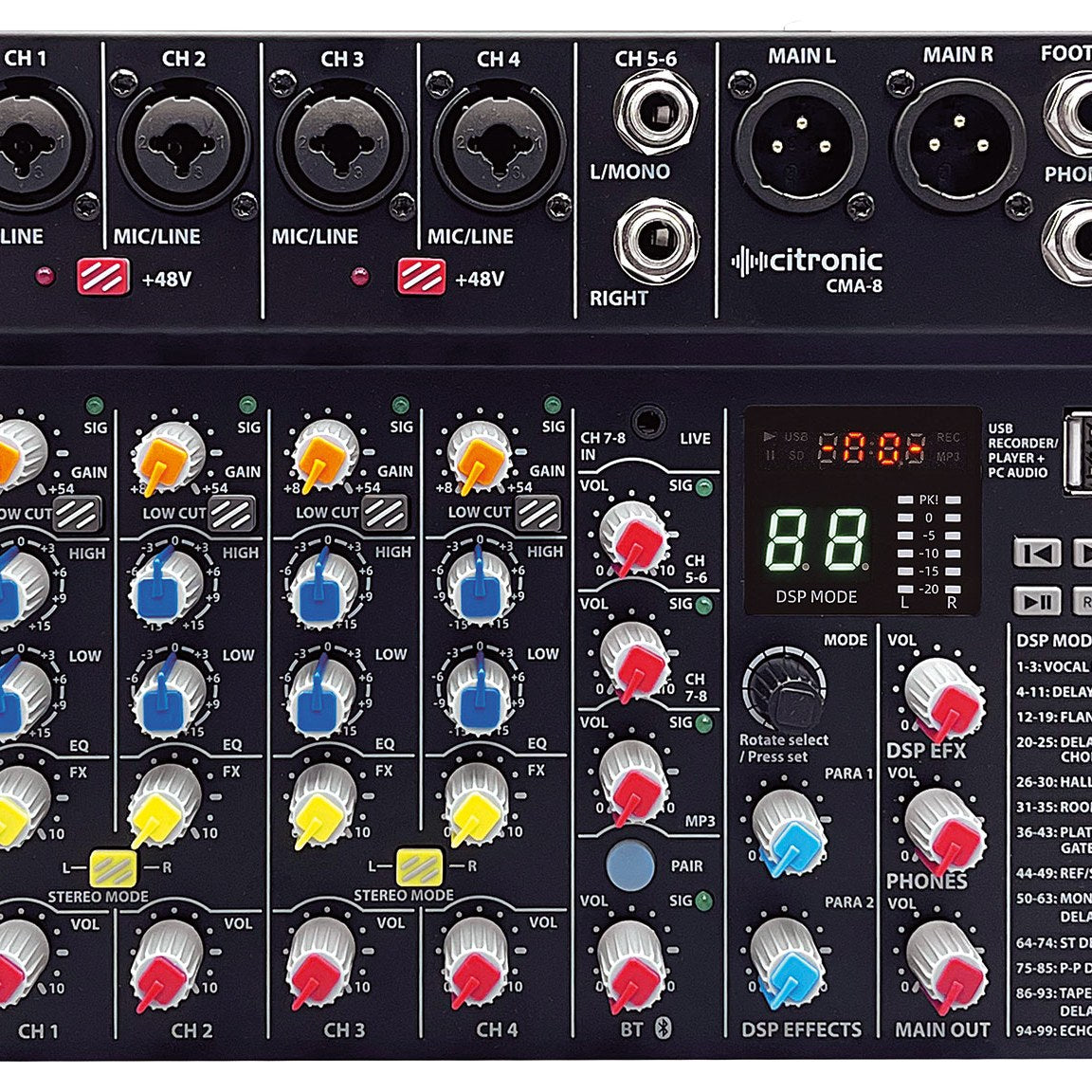This screenshot has width=1092, height=1092.
Task: Adjust the yellow FX knob on CH 2
Action: point(164,805)
